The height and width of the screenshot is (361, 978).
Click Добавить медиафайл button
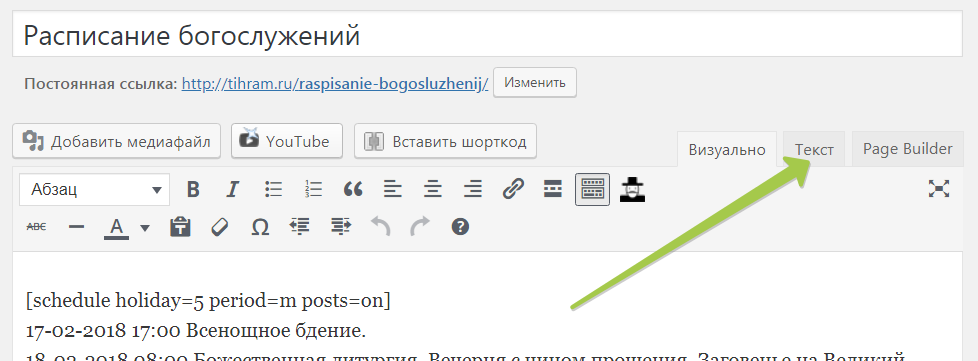(116, 141)
